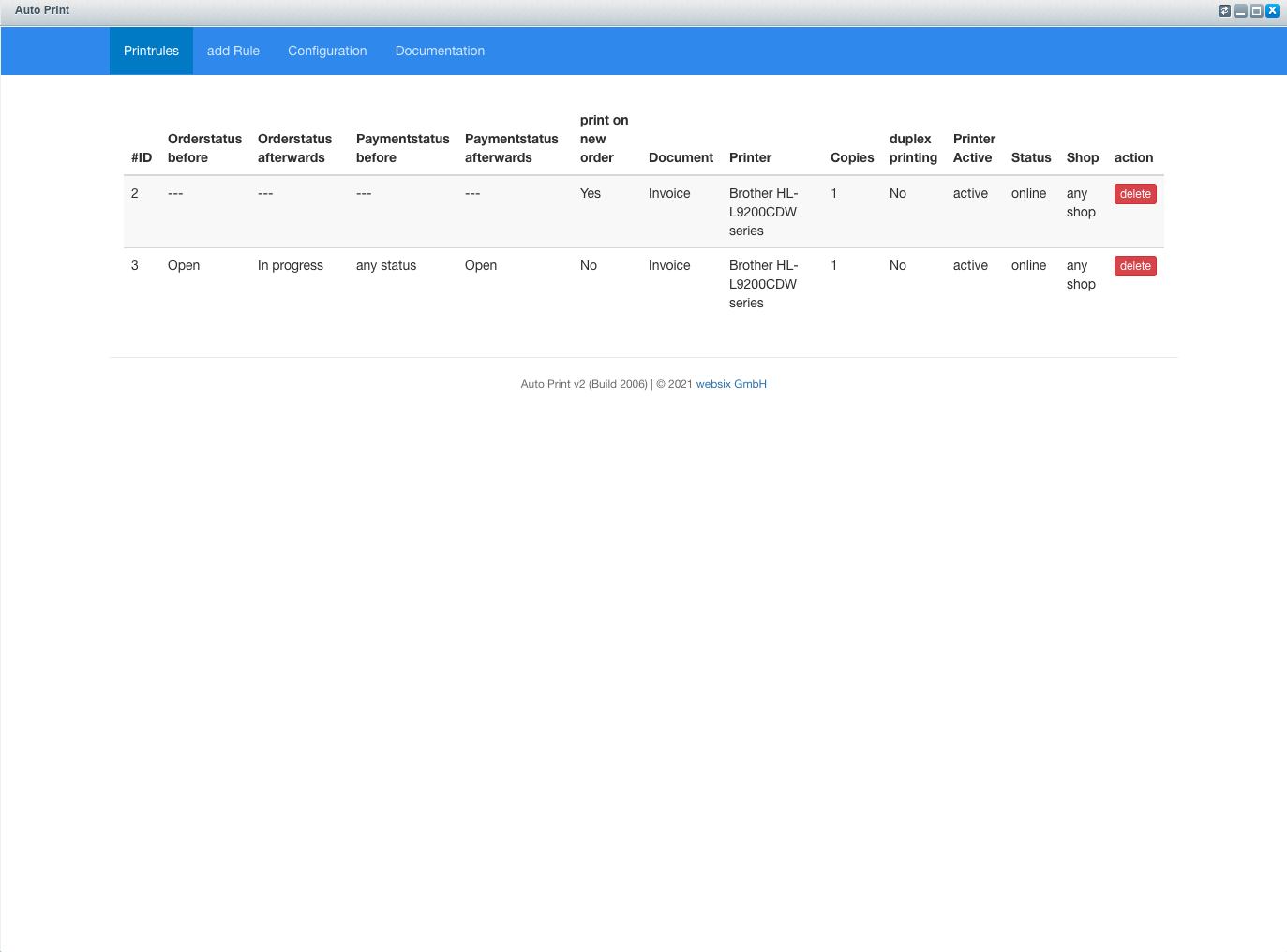Click the 'any status' cell
This screenshot has width=1287, height=952.
pos(386,265)
